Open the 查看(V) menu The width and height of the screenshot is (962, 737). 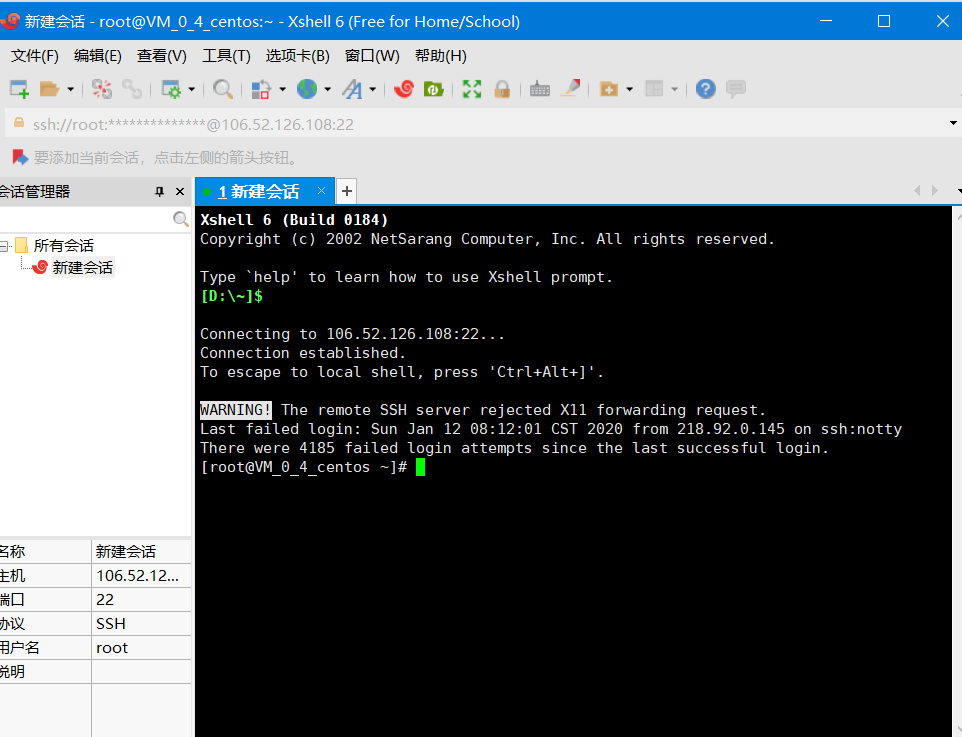coord(161,56)
